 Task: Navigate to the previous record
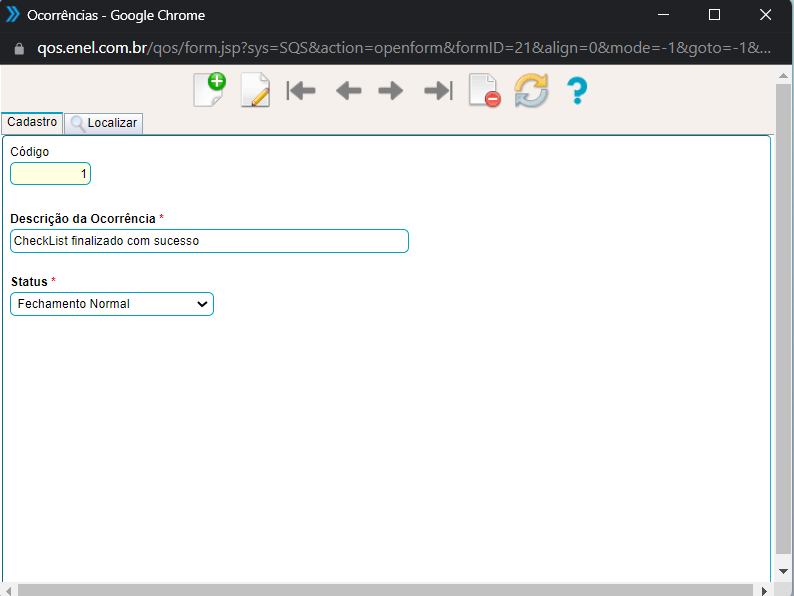pos(348,91)
